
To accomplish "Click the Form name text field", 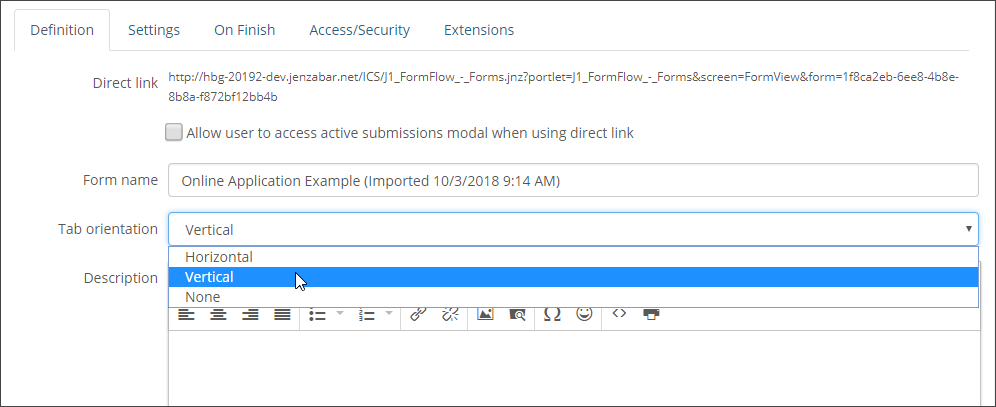I will [x=572, y=181].
